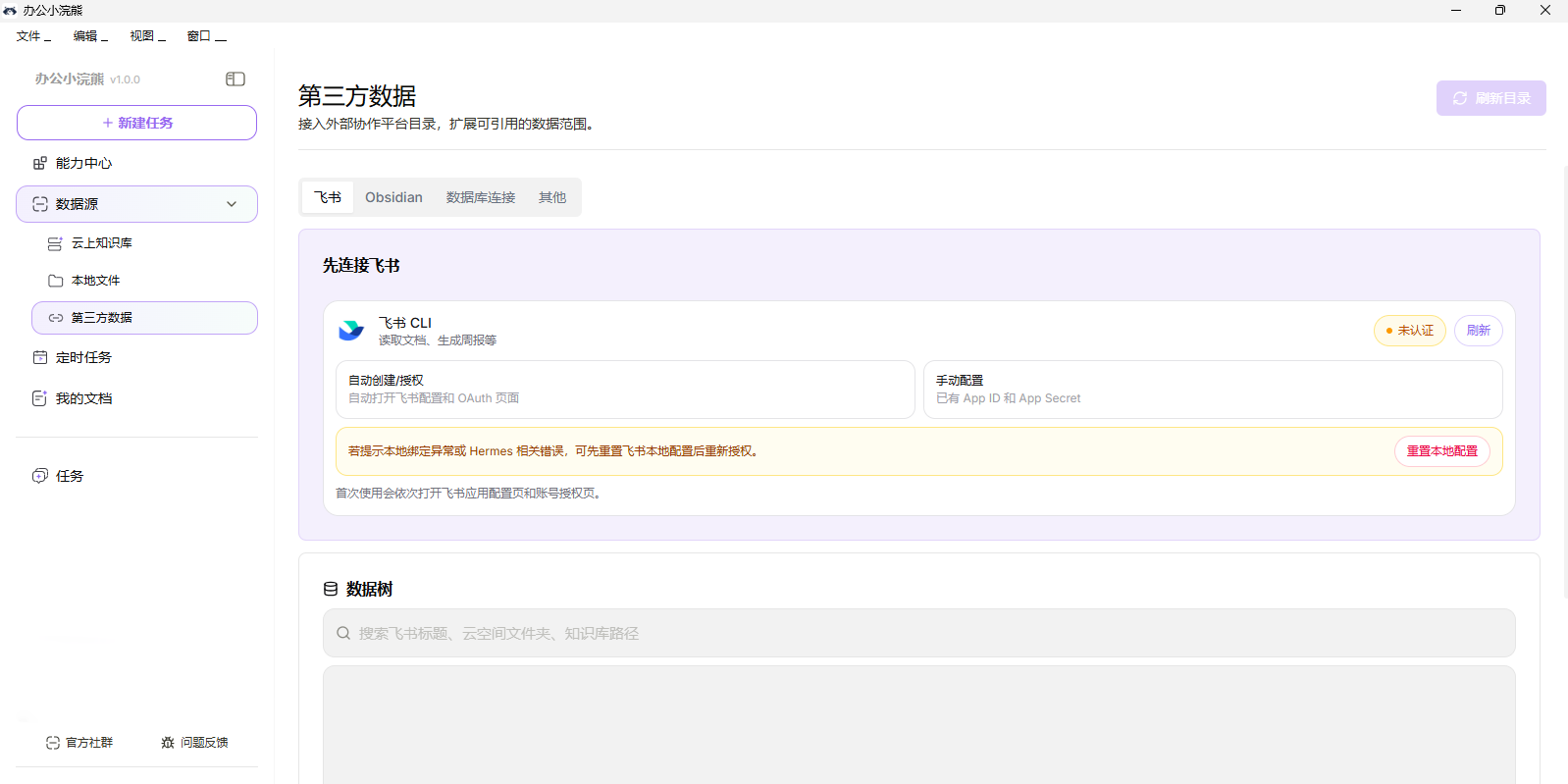Choose 手动配置 option

coord(1213,390)
